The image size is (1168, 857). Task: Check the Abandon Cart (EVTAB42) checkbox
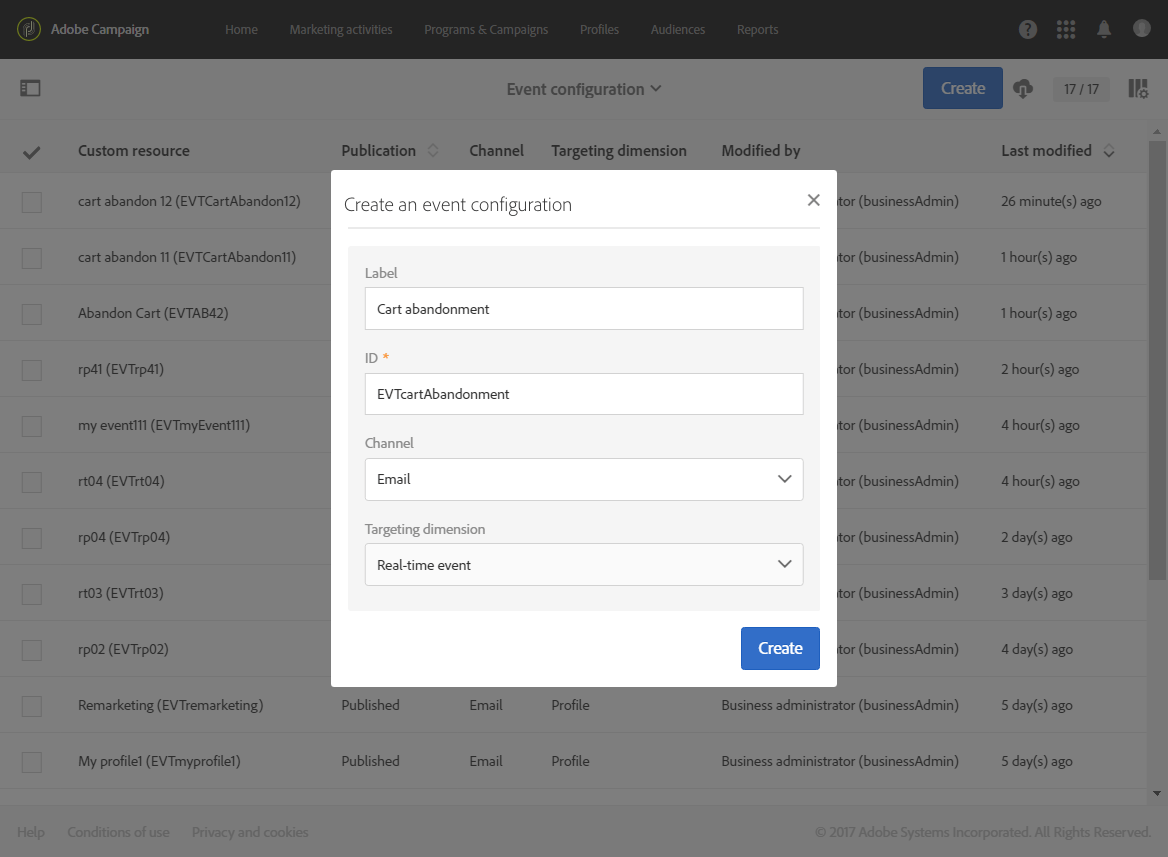pos(31,313)
